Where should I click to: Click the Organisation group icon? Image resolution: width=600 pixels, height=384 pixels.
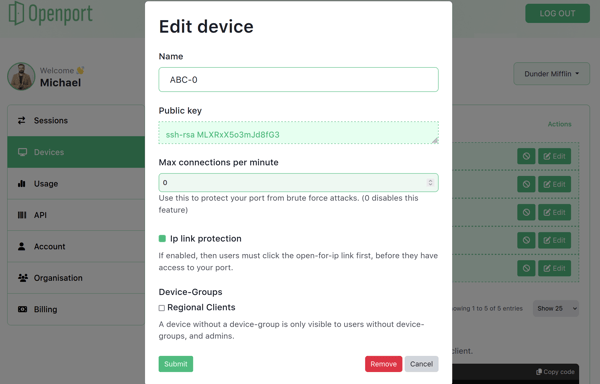[x=23, y=278]
